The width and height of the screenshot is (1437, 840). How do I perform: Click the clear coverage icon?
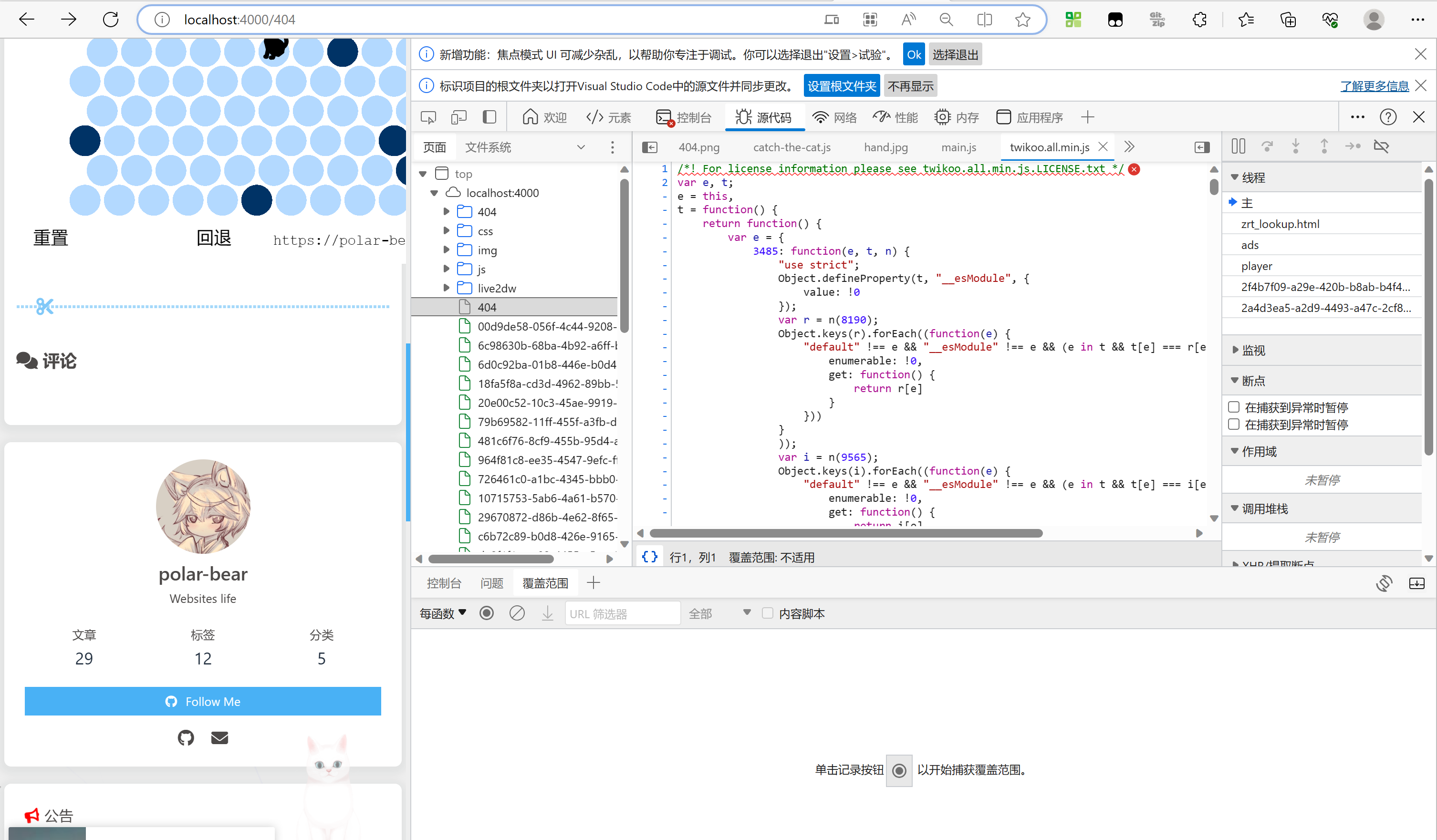(517, 613)
